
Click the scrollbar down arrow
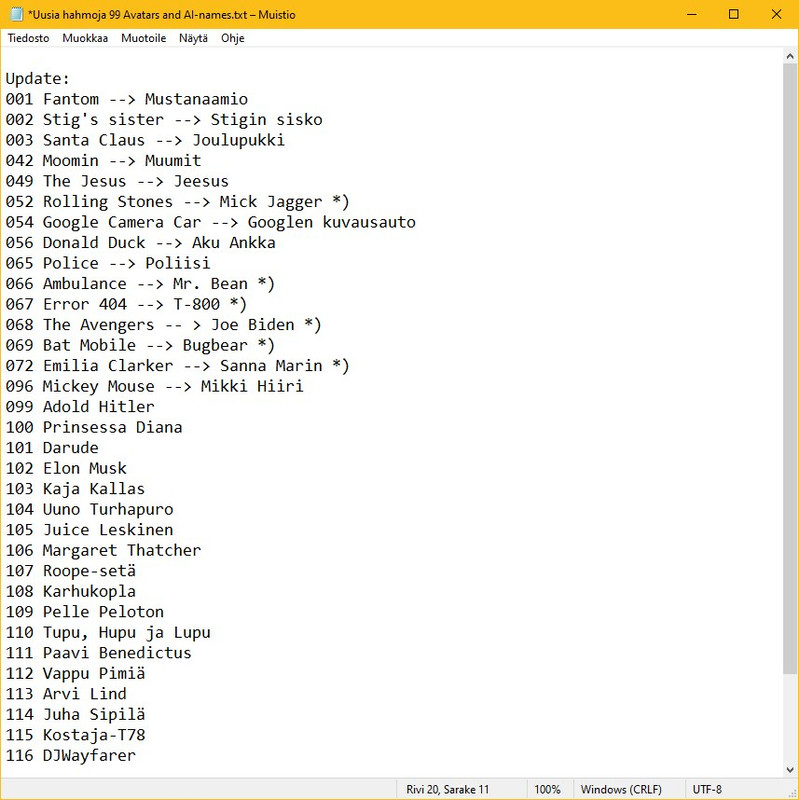(790, 769)
